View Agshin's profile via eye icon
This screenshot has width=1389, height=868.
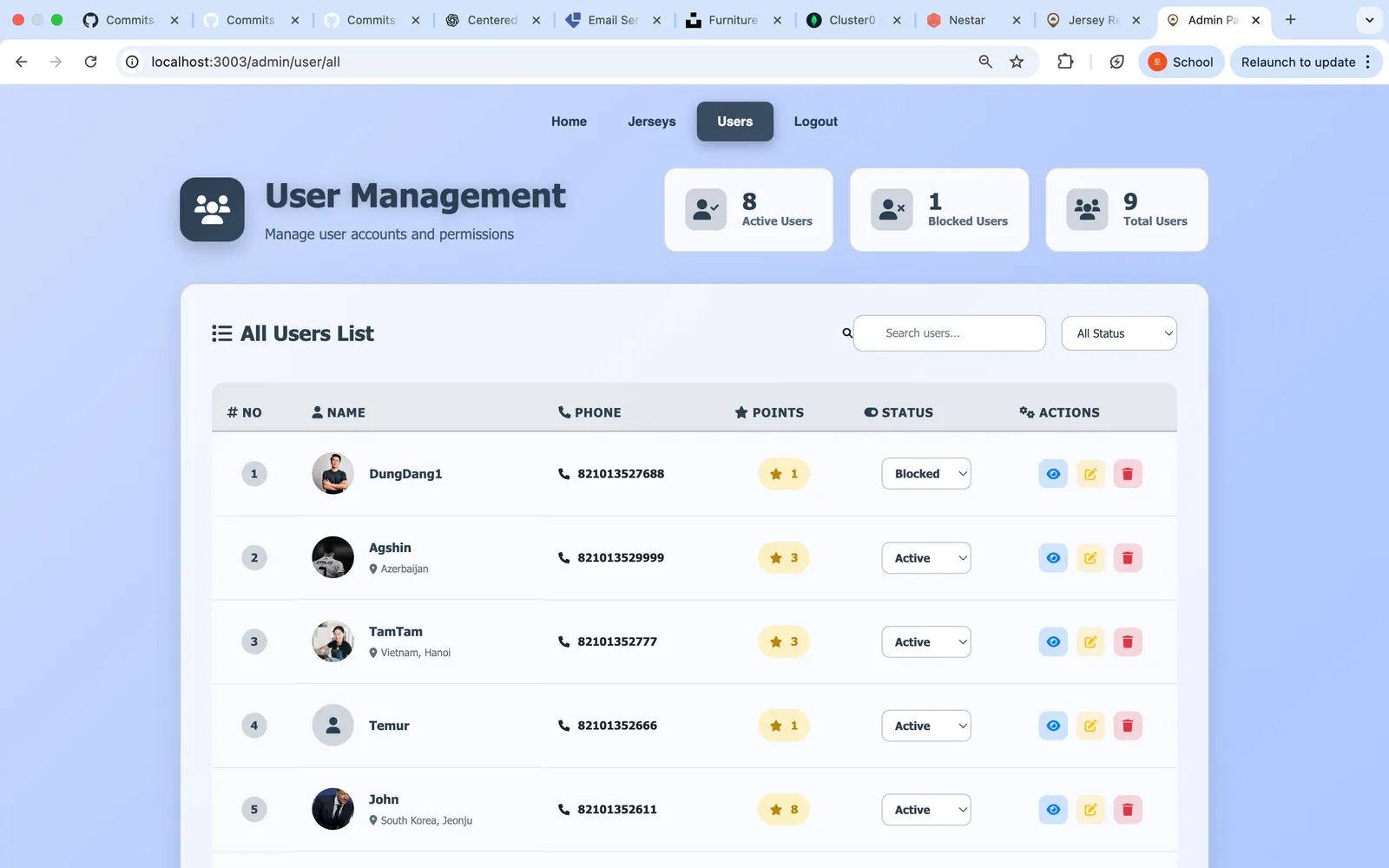[1053, 558]
